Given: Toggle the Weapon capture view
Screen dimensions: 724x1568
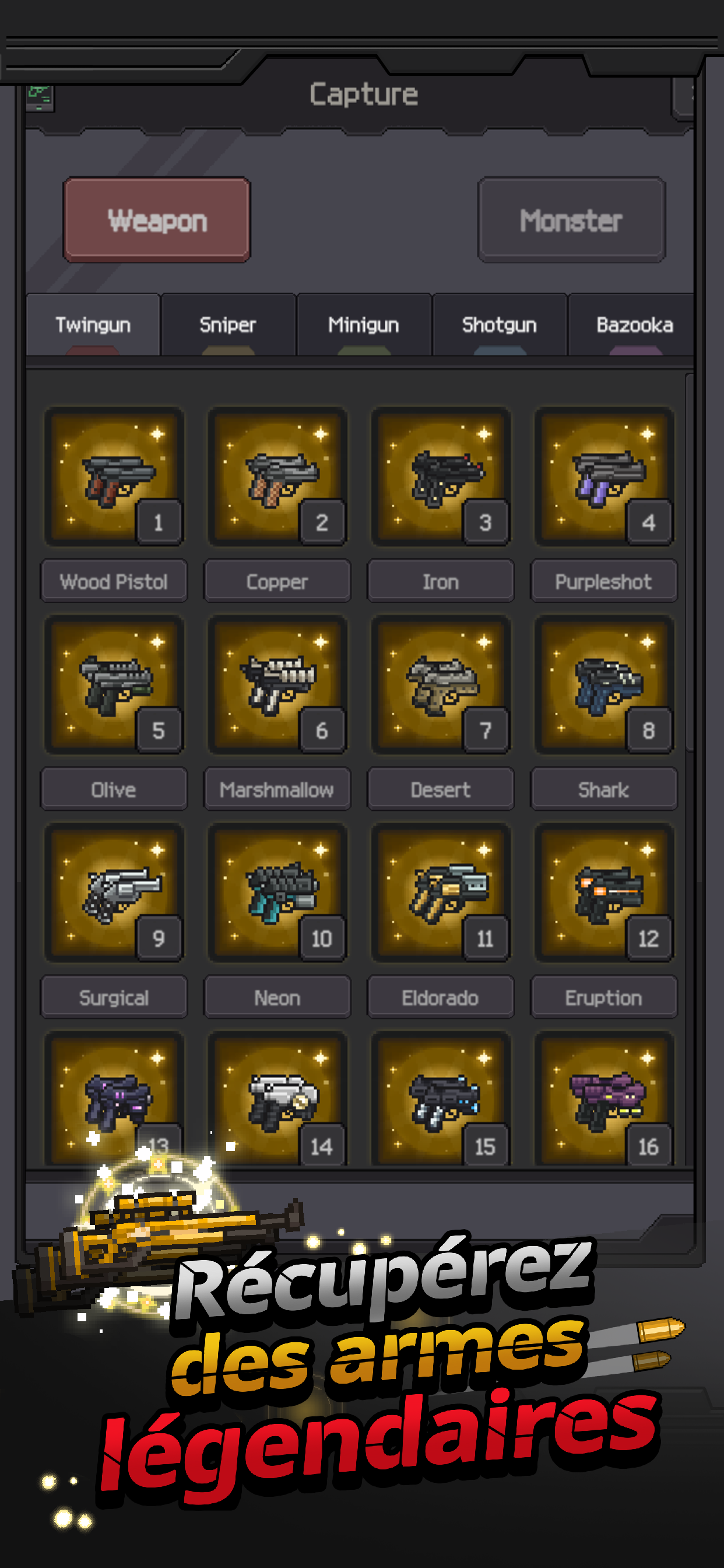Looking at the screenshot, I should pos(157,220).
